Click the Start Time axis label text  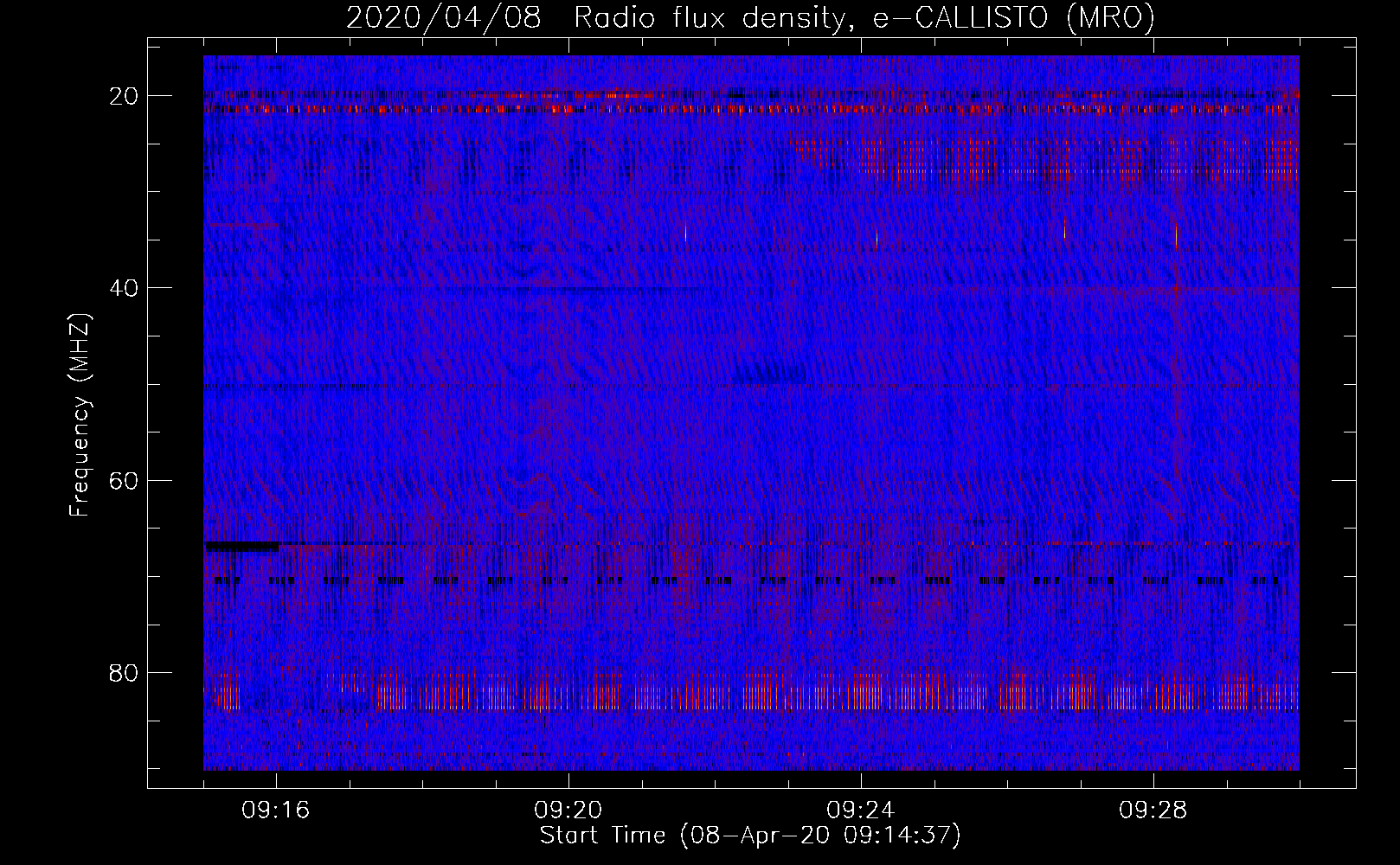(750, 836)
